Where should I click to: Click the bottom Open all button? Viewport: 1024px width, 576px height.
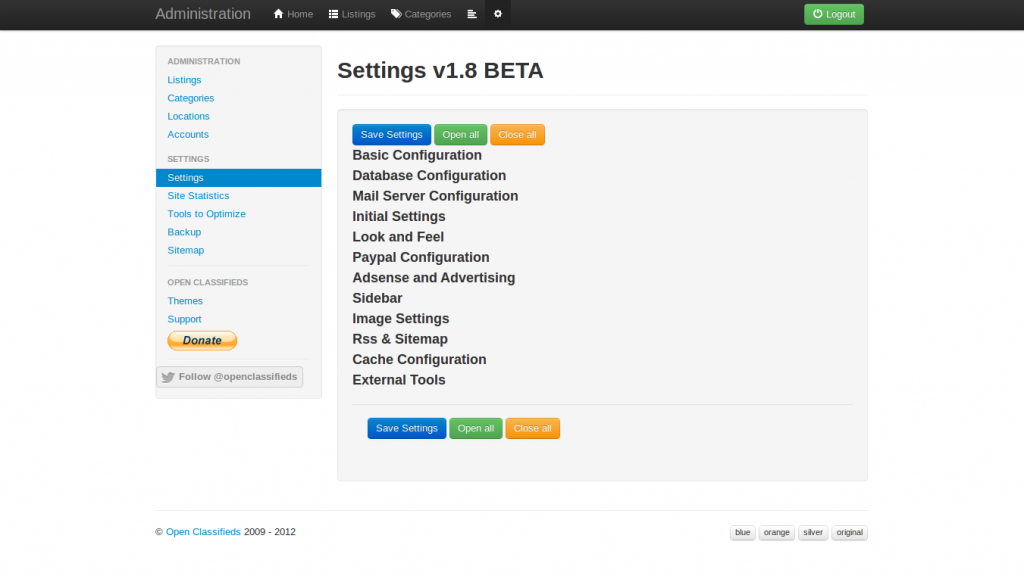(475, 428)
